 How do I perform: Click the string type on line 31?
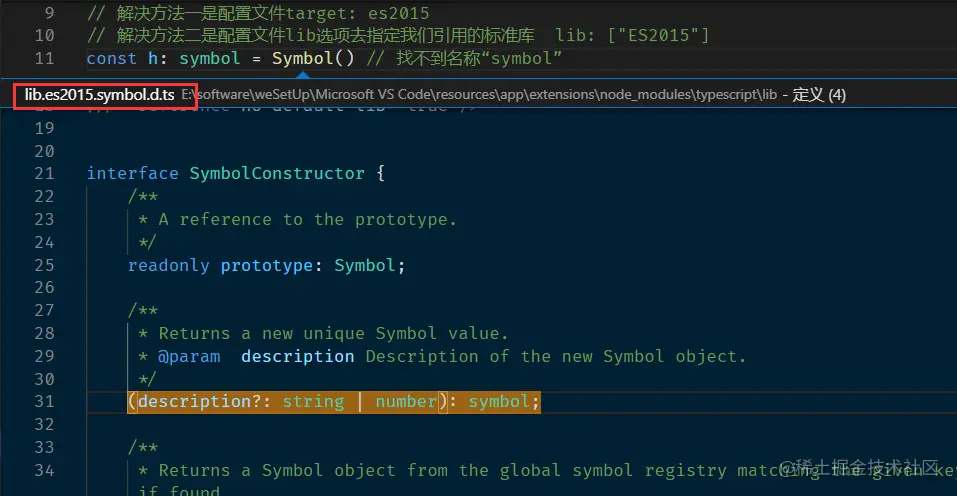[312, 401]
